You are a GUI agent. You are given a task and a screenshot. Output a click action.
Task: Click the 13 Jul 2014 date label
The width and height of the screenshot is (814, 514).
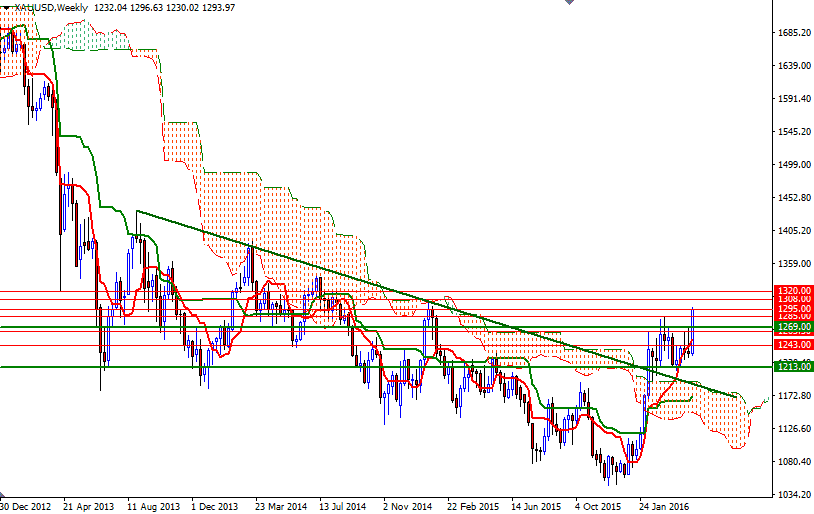(x=342, y=506)
